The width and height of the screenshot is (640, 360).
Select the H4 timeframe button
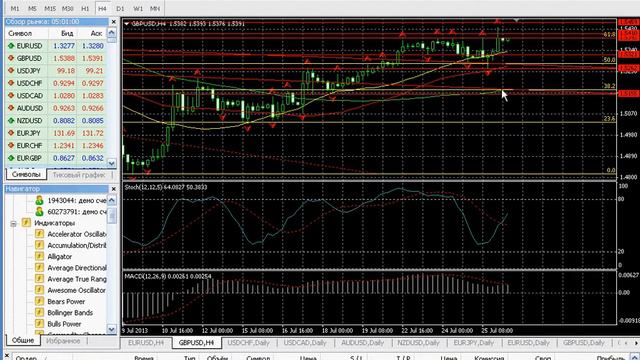click(102, 8)
